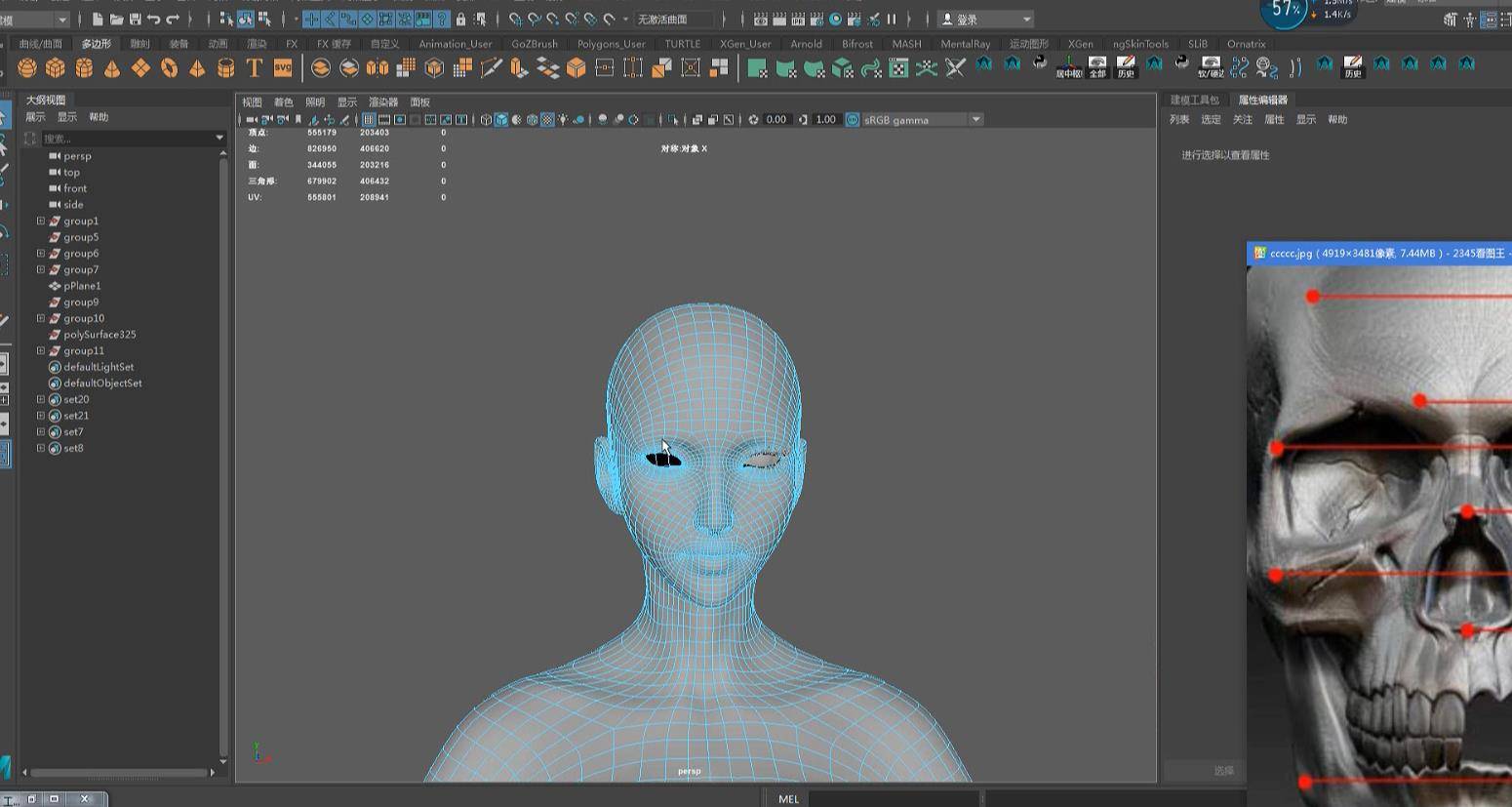Select the persp camera in outliner
The height and width of the screenshot is (807, 1512).
click(77, 156)
